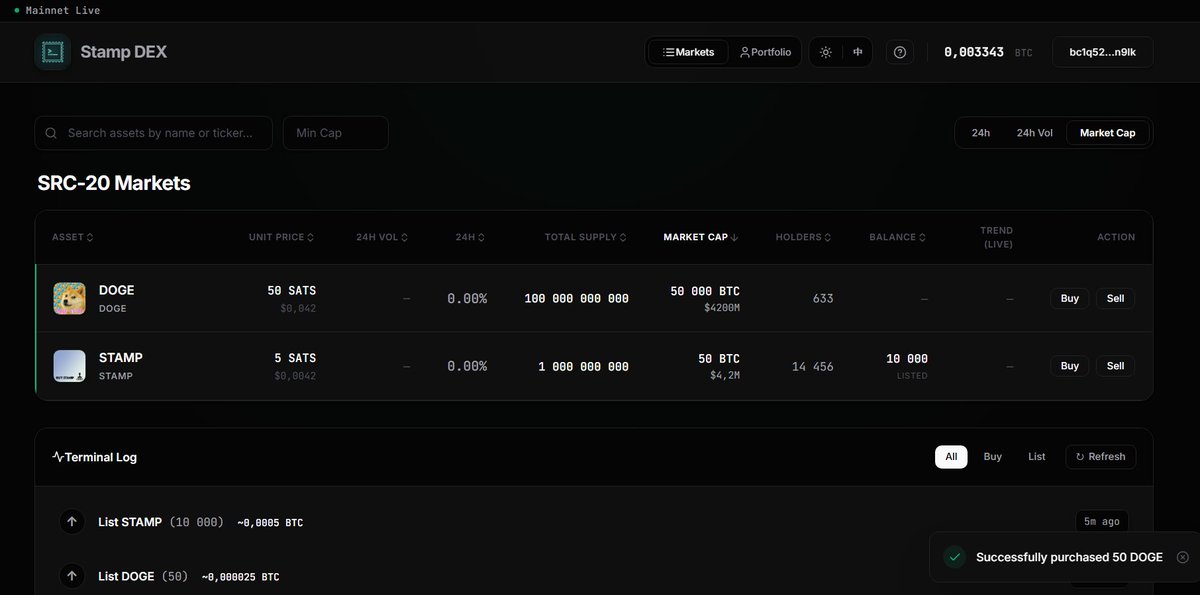Image resolution: width=1200 pixels, height=595 pixels.
Task: Sort table by Holders column
Action: coord(805,237)
